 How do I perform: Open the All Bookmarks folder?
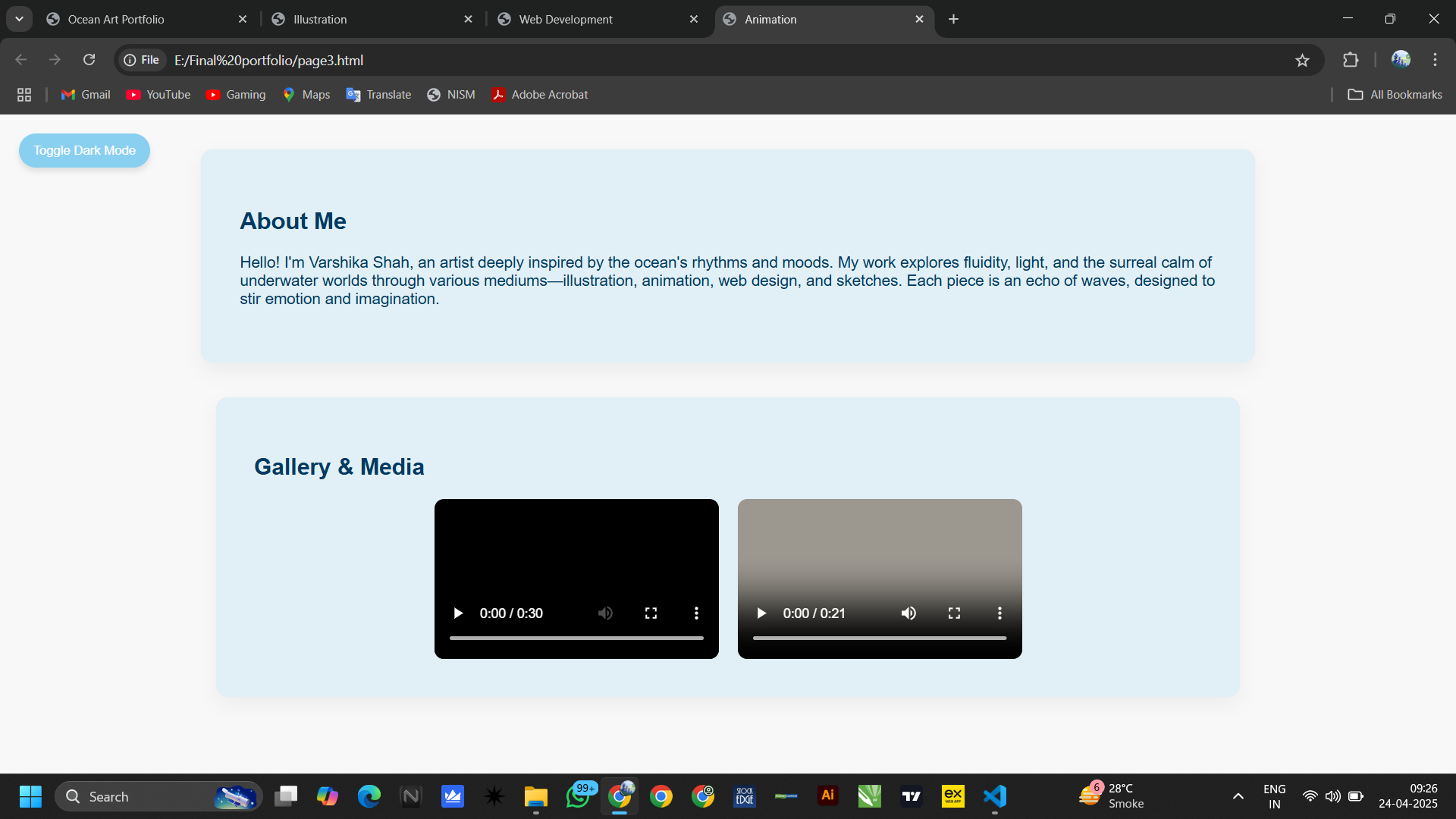coord(1395,95)
